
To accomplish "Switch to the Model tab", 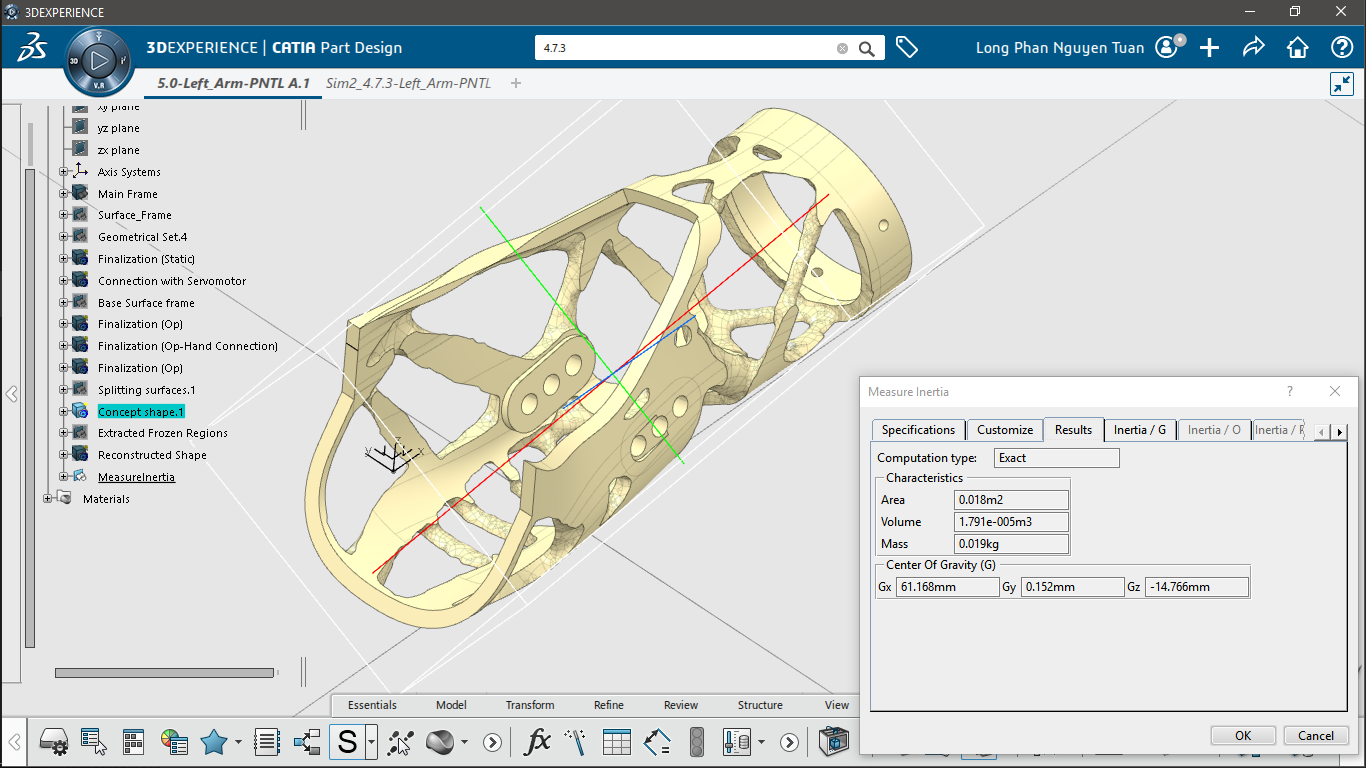I will 451,705.
